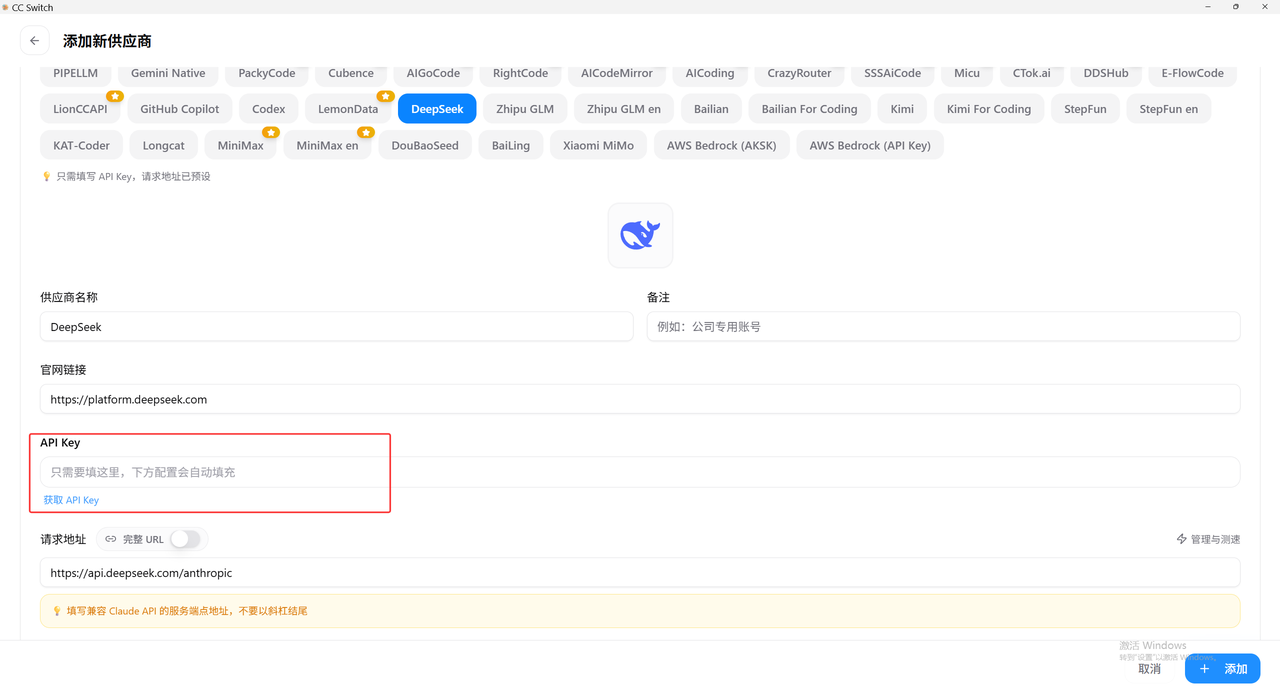Click the 请求地址 field with api.deepseek.com
This screenshot has height=696, width=1280.
[640, 573]
